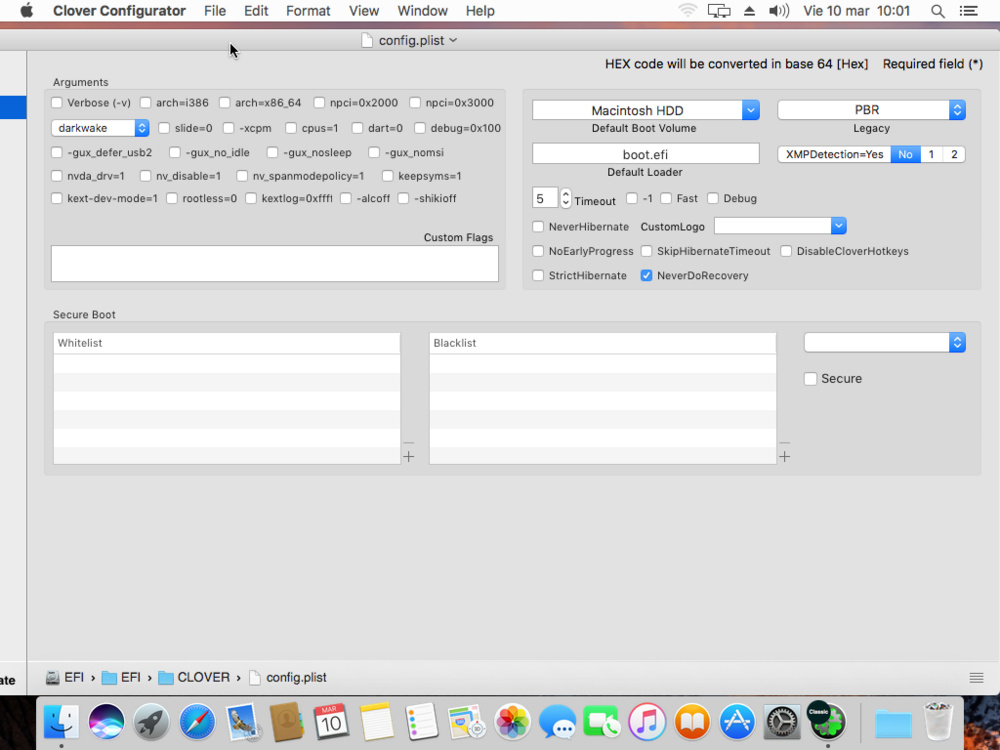Click the Default Loader boot.efi field
This screenshot has height=750, width=1000.
[645, 154]
